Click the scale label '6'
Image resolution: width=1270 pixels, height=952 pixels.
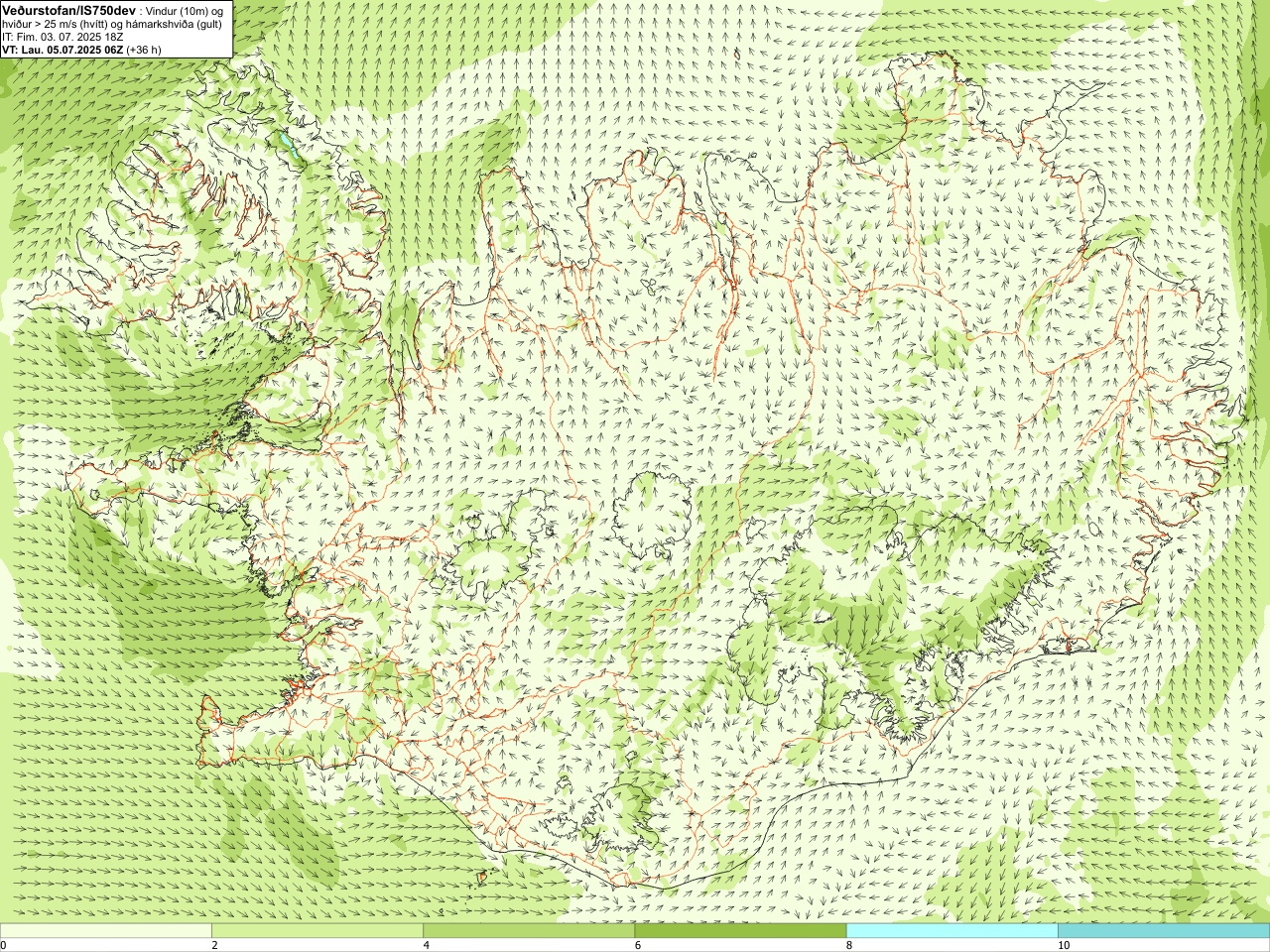click(637, 945)
